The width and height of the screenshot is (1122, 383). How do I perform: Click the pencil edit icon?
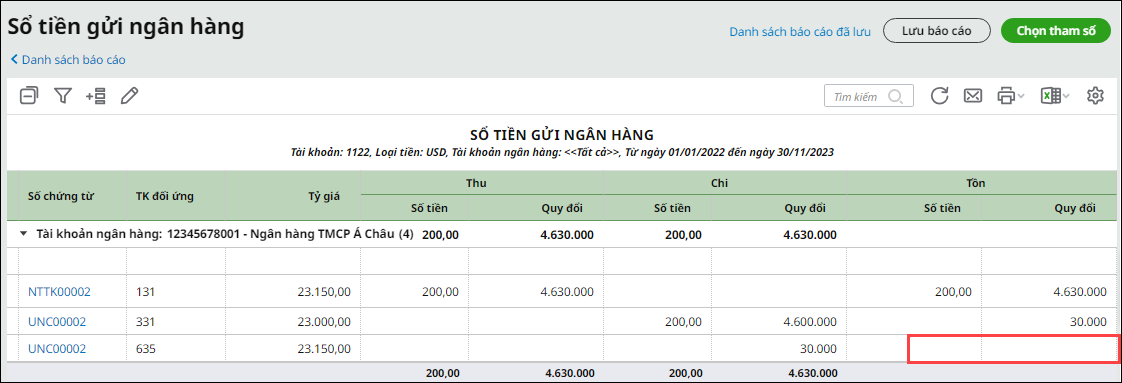pyautogui.click(x=129, y=96)
